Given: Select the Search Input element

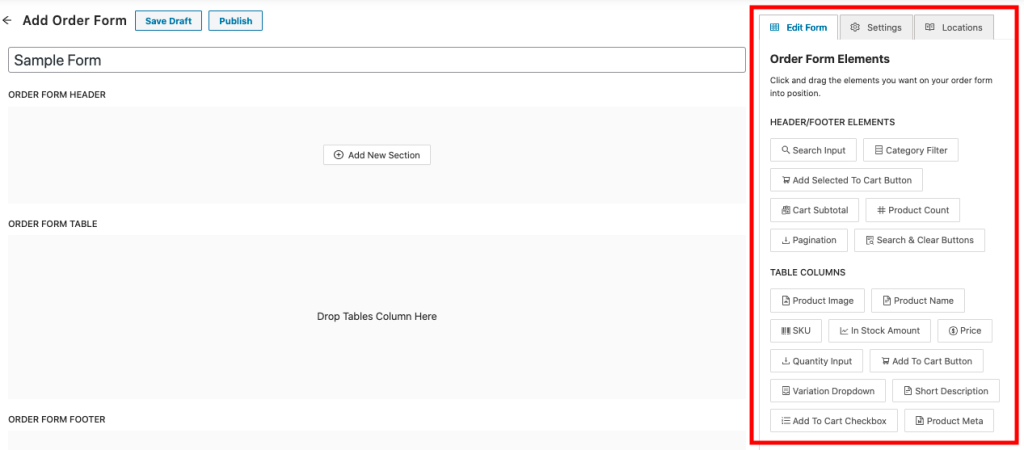Looking at the screenshot, I should click(812, 150).
